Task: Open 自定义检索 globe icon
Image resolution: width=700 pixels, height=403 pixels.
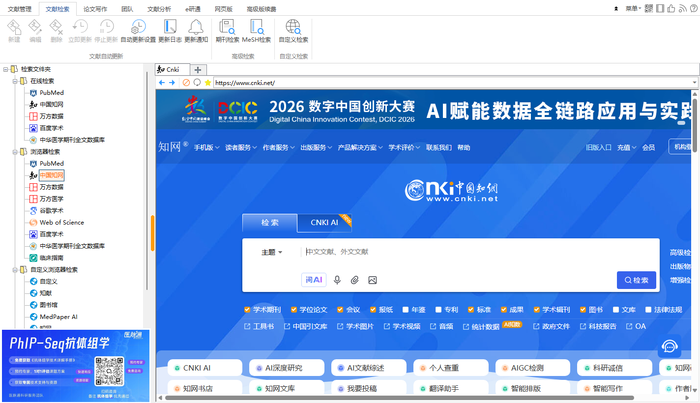Action: click(x=293, y=31)
